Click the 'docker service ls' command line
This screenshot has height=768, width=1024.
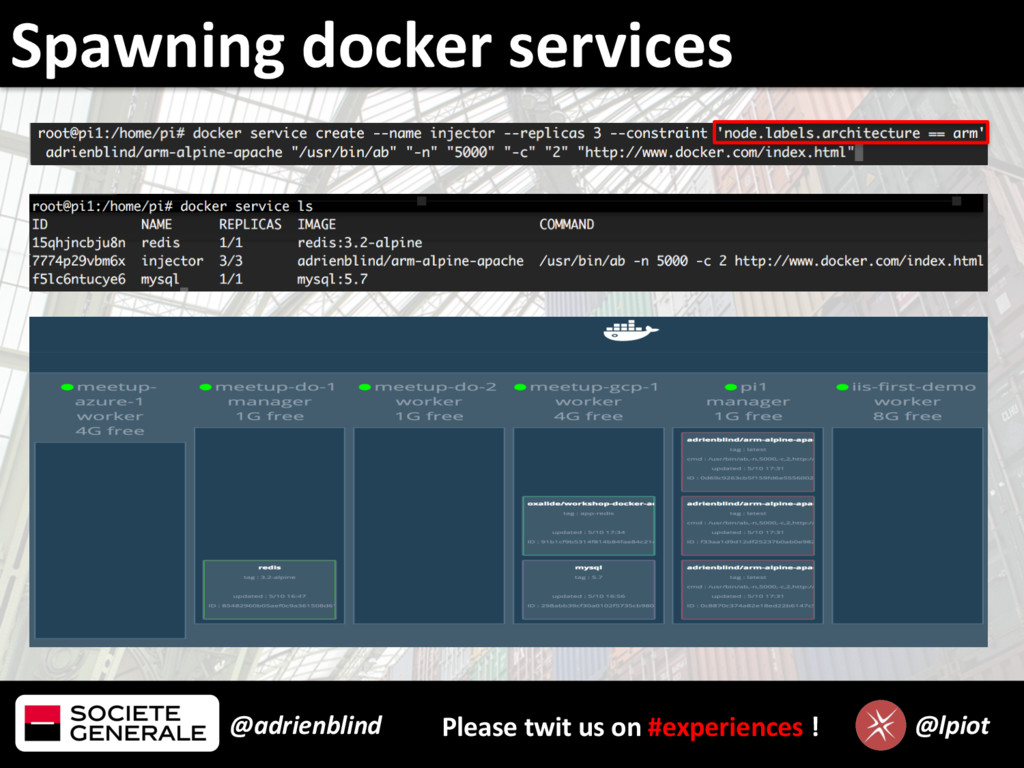coord(247,206)
